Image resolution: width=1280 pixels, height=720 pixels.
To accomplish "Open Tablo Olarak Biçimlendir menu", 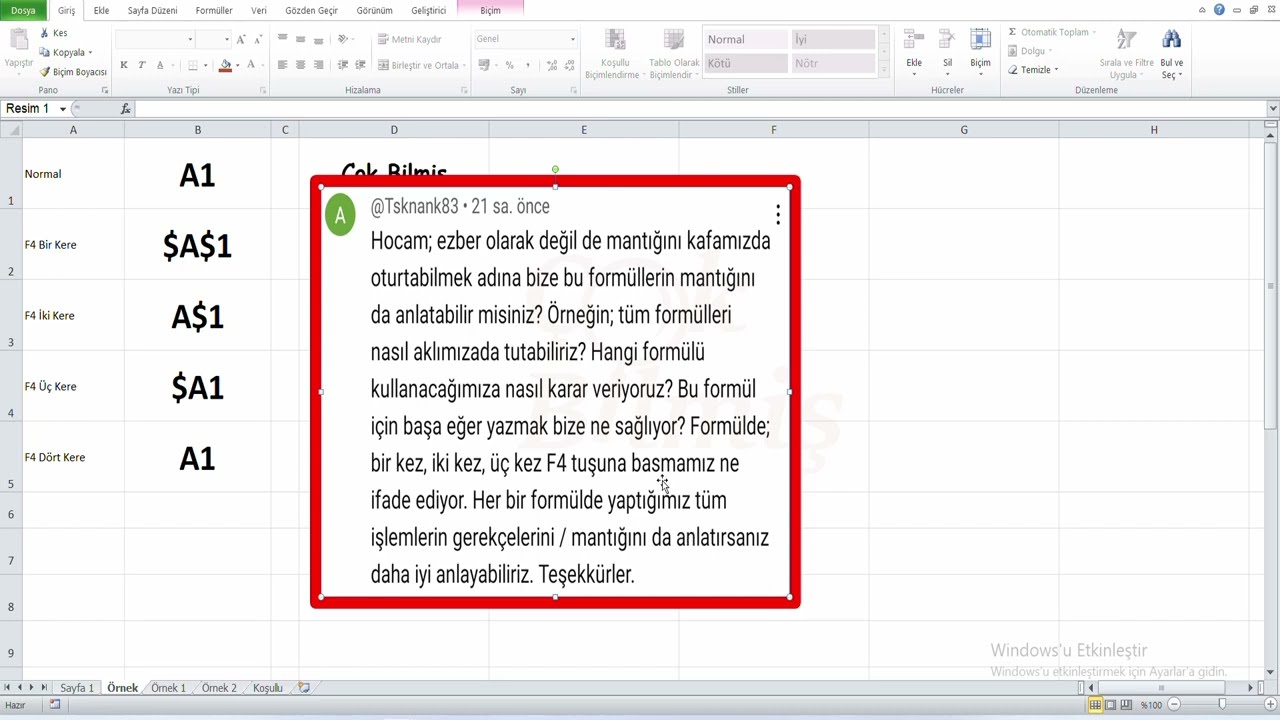I will click(673, 54).
